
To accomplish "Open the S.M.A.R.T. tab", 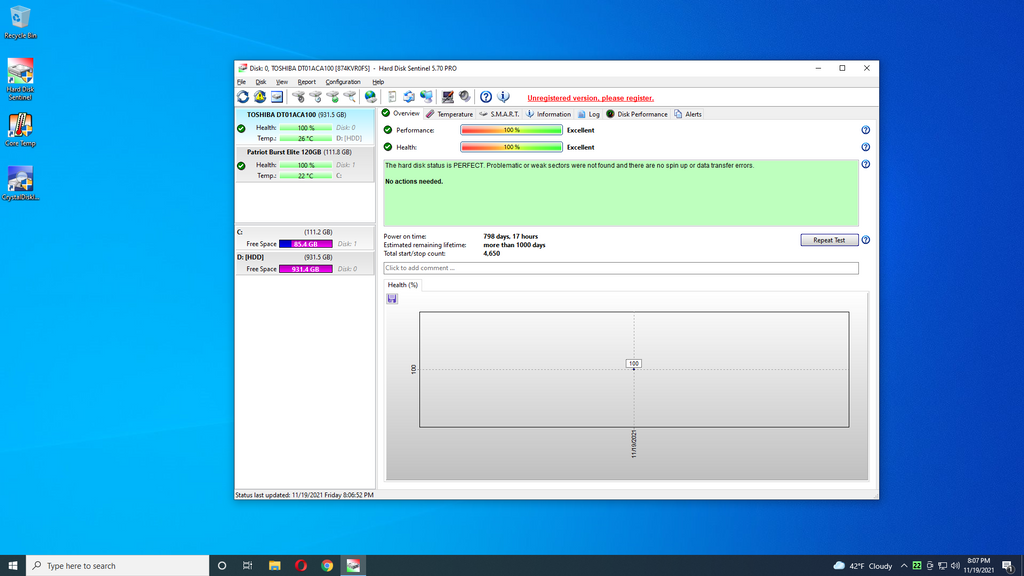I will pyautogui.click(x=499, y=114).
